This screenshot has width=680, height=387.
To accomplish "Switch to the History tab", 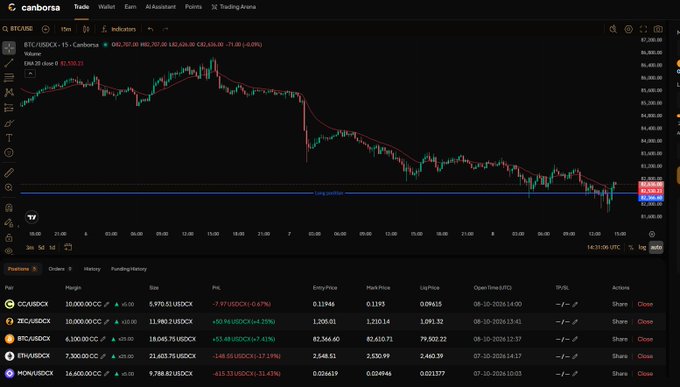I will 92,269.
